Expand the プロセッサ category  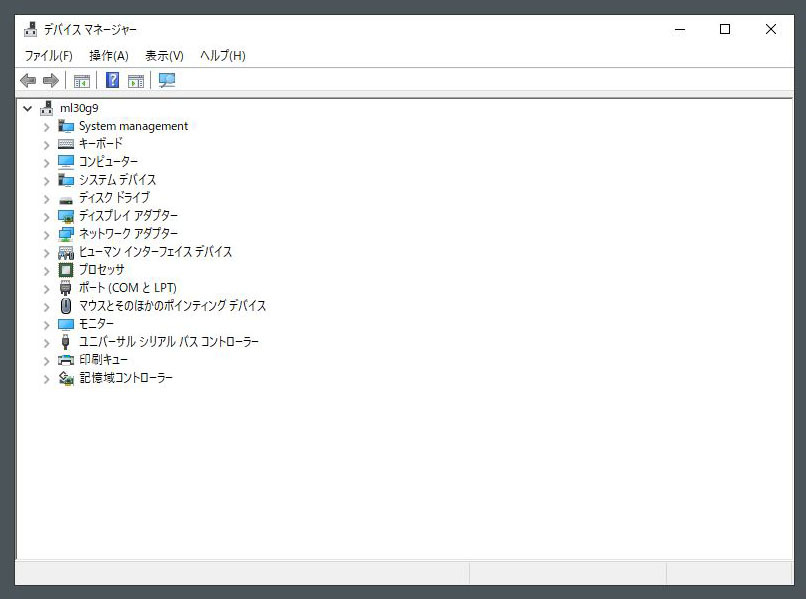tap(47, 270)
